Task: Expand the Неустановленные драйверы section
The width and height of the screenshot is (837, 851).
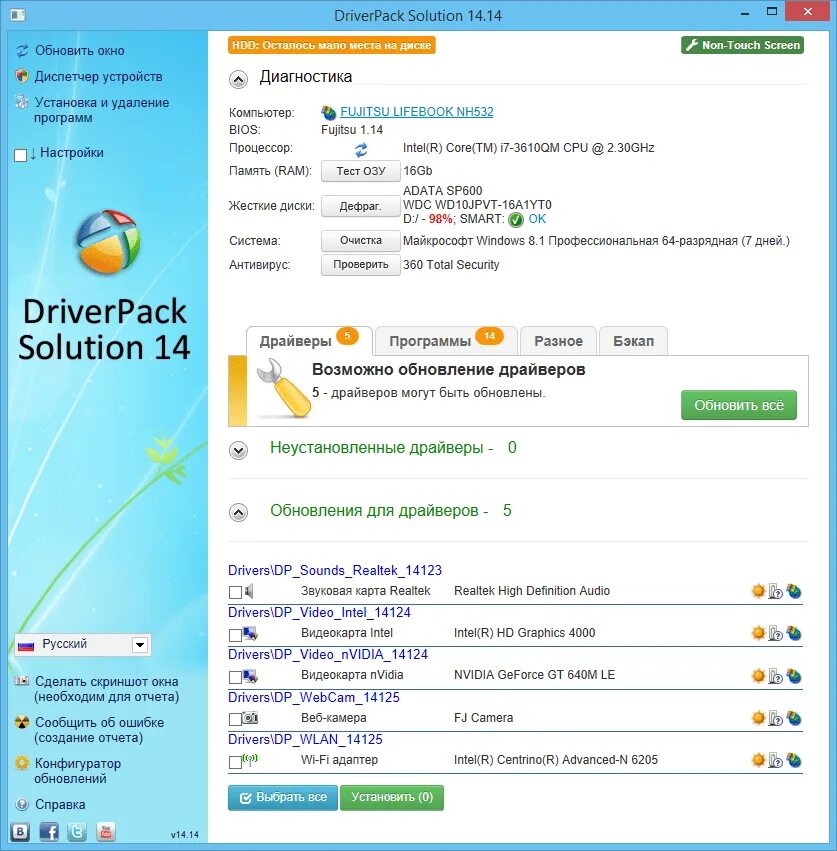Action: pyautogui.click(x=238, y=450)
